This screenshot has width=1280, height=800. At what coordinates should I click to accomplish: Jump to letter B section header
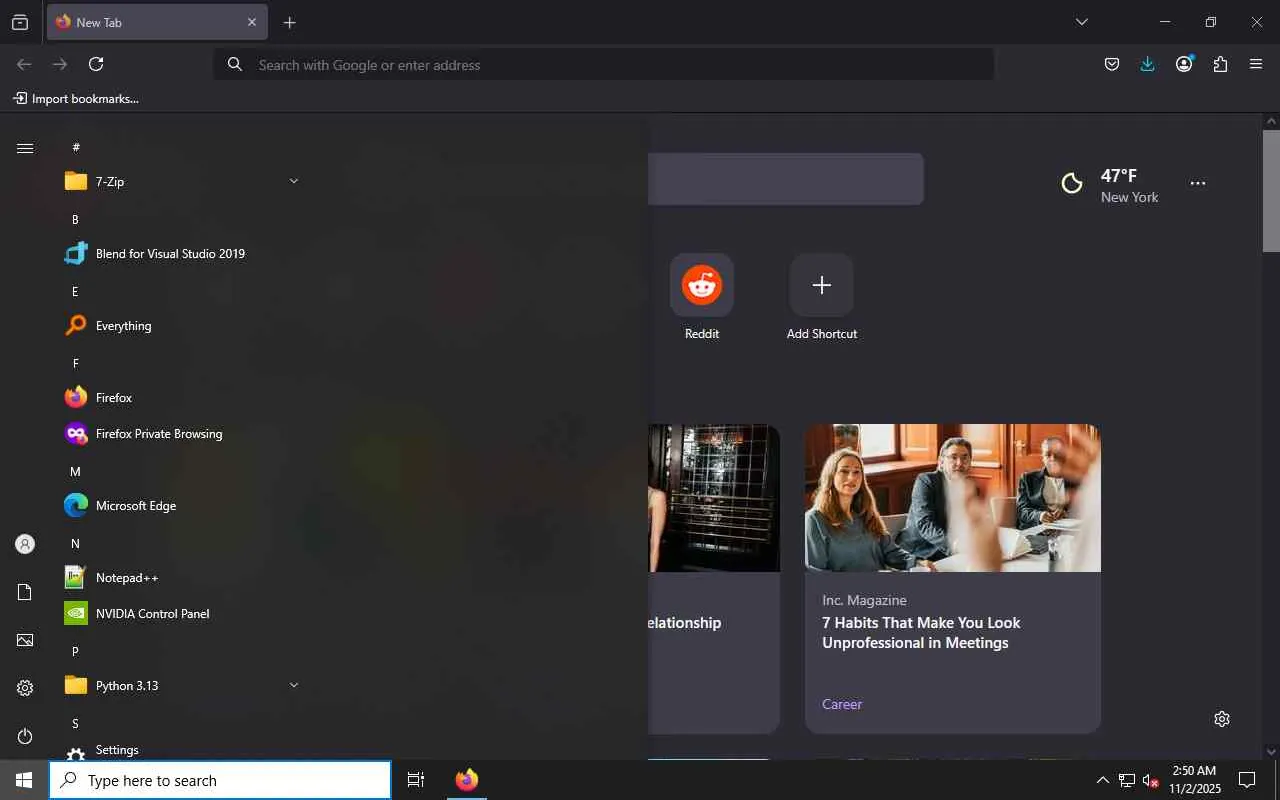(75, 219)
